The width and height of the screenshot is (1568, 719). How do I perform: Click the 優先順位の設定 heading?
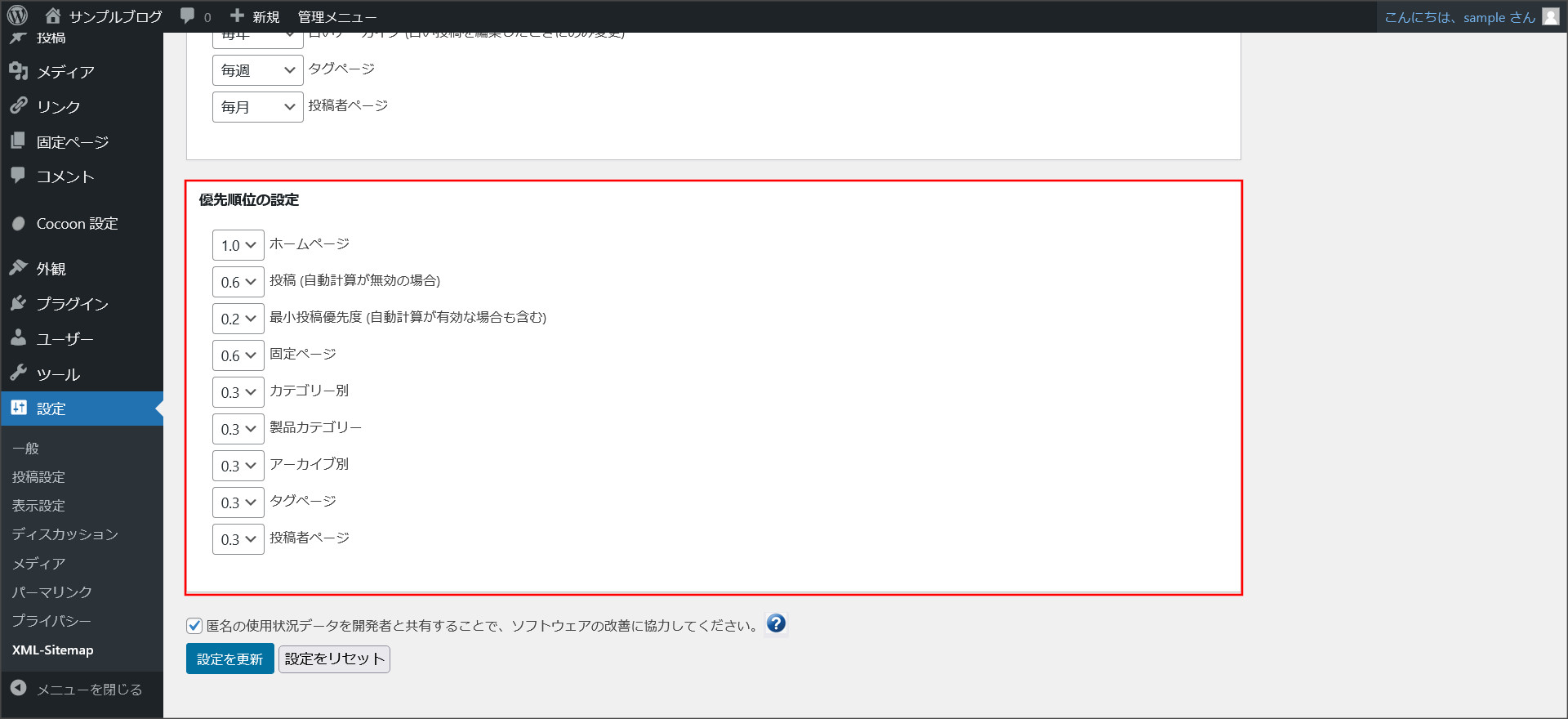pos(249,199)
